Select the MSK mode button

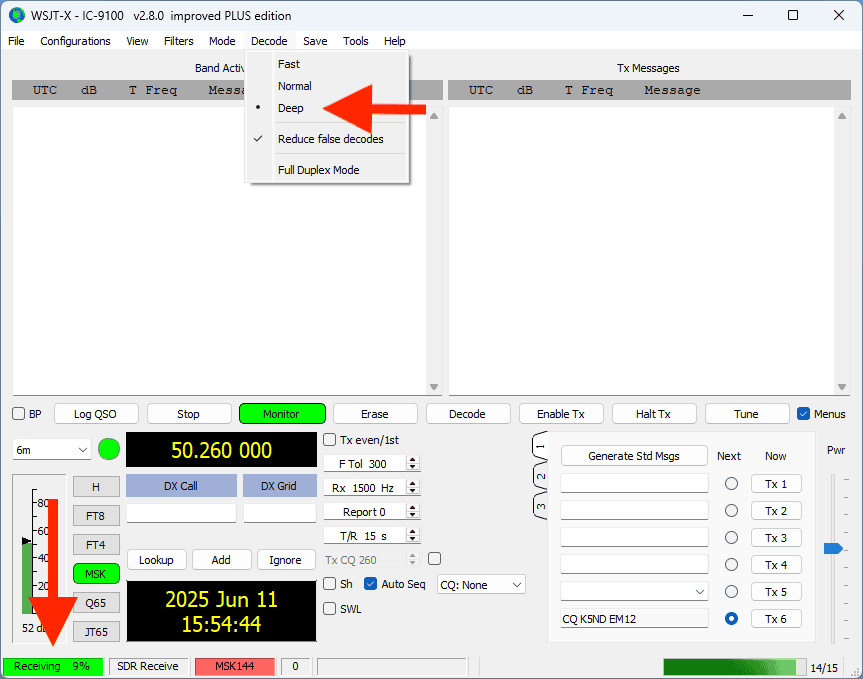tap(96, 574)
